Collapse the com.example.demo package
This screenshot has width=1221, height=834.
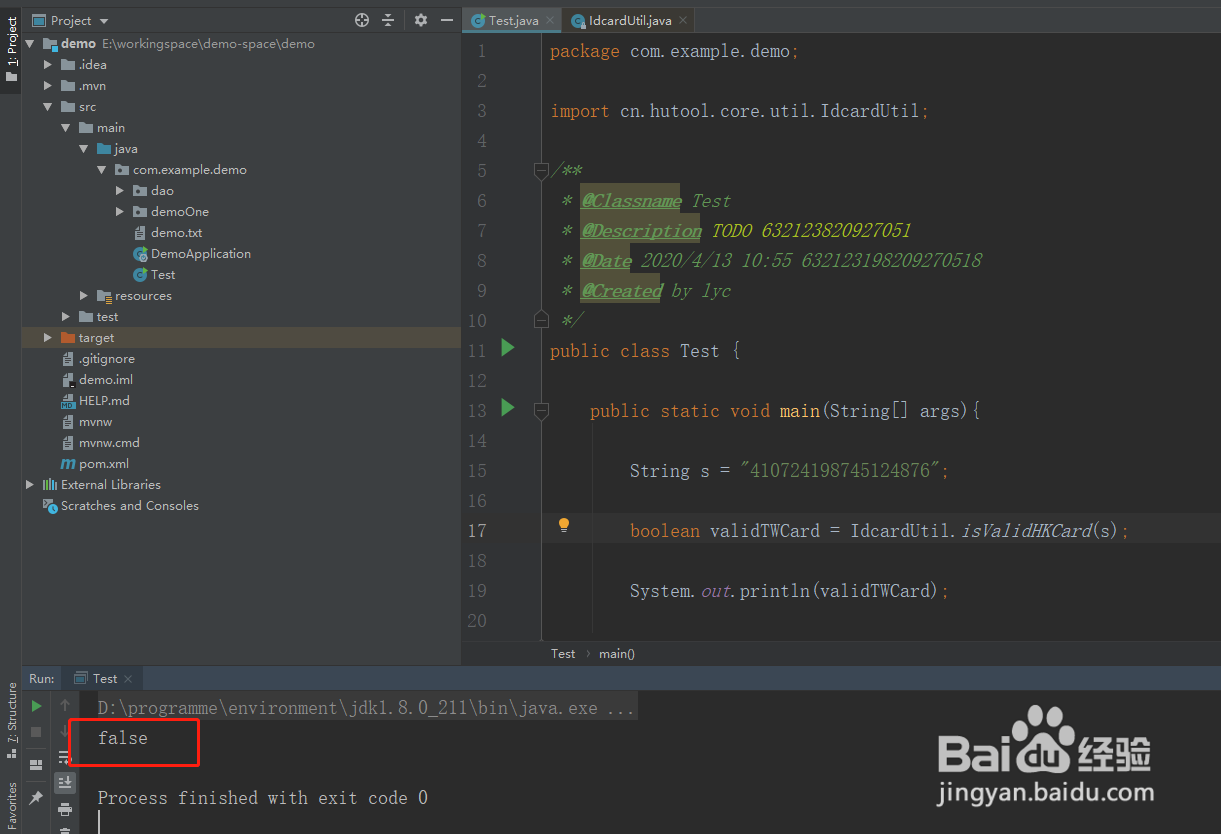[x=101, y=170]
